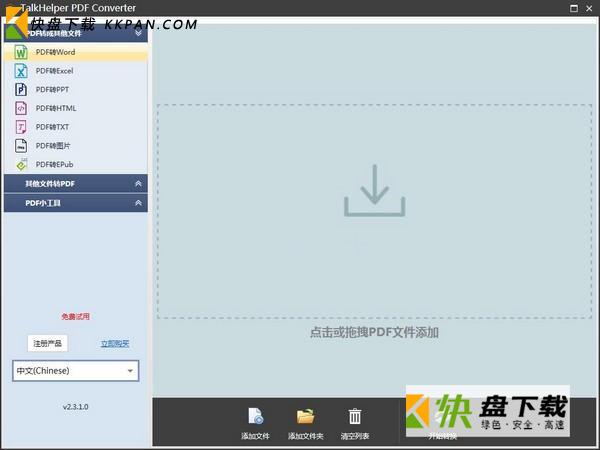This screenshot has width=600, height=450.
Task: Open the 其他文件转PDF panel header
Action: [76, 184]
